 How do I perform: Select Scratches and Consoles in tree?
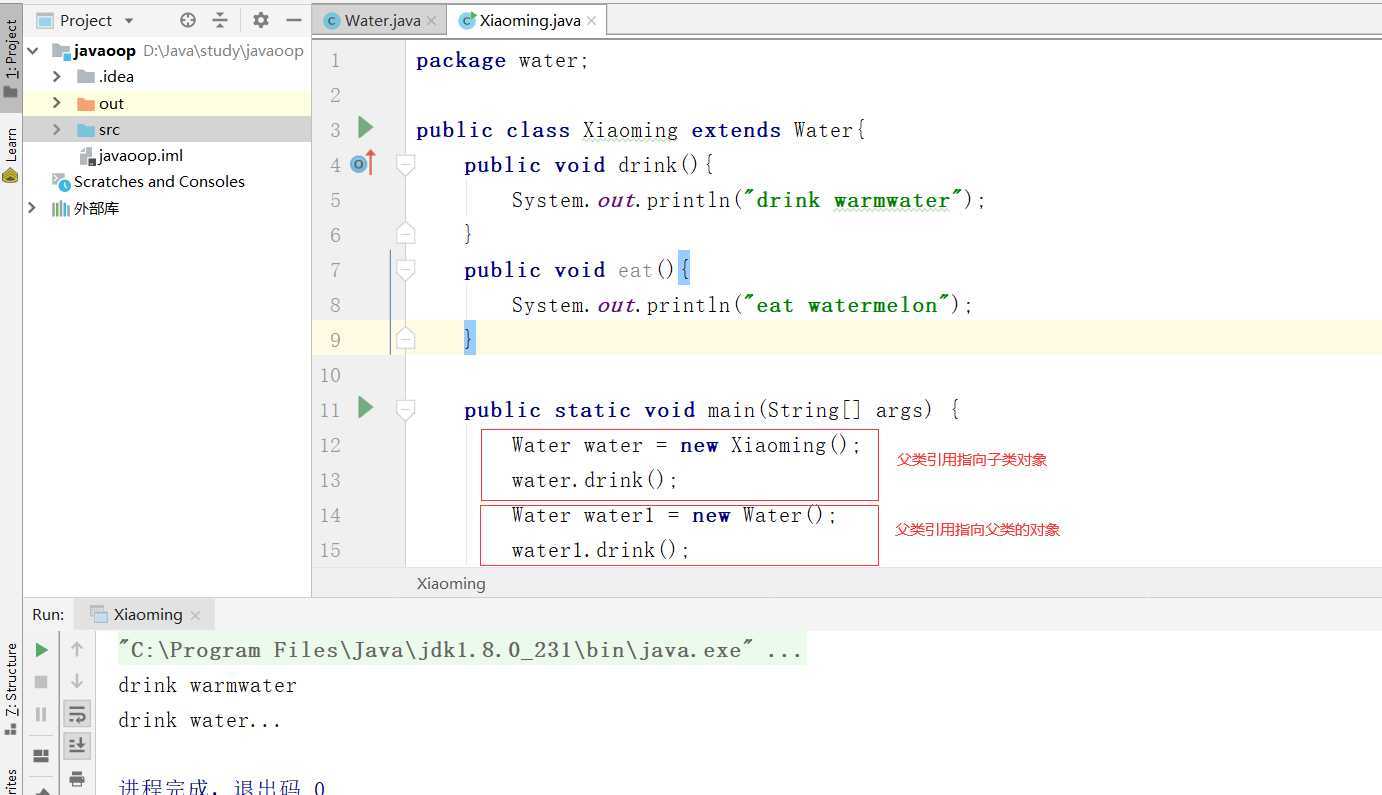(x=159, y=181)
